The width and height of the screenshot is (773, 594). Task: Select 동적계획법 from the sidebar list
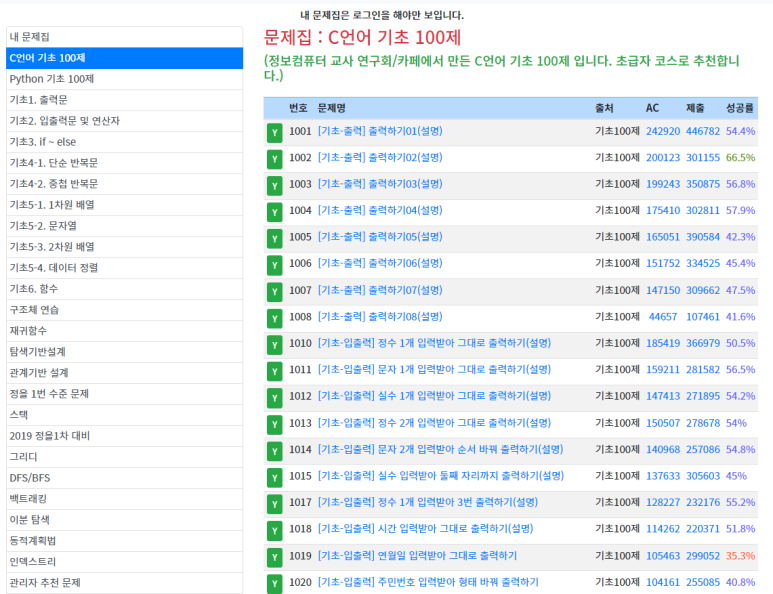pyautogui.click(x=33, y=541)
